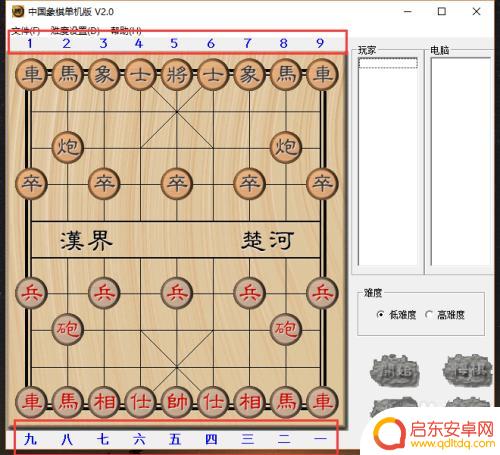Viewport: 500px width, 455px height.
Task: Enable the 低难度 low difficulty option
Action: (396, 314)
